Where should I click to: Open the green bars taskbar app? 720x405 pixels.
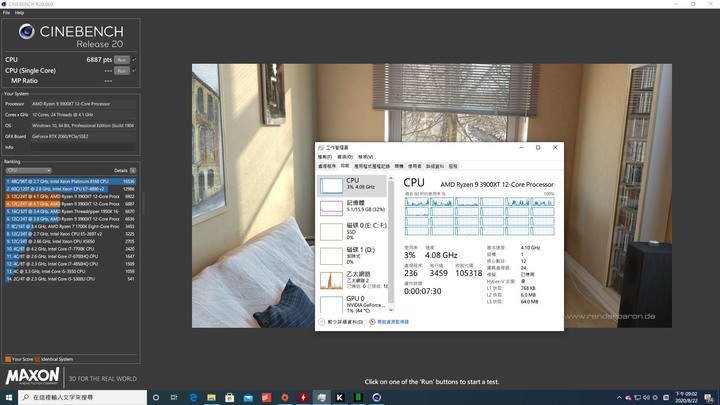358,397
